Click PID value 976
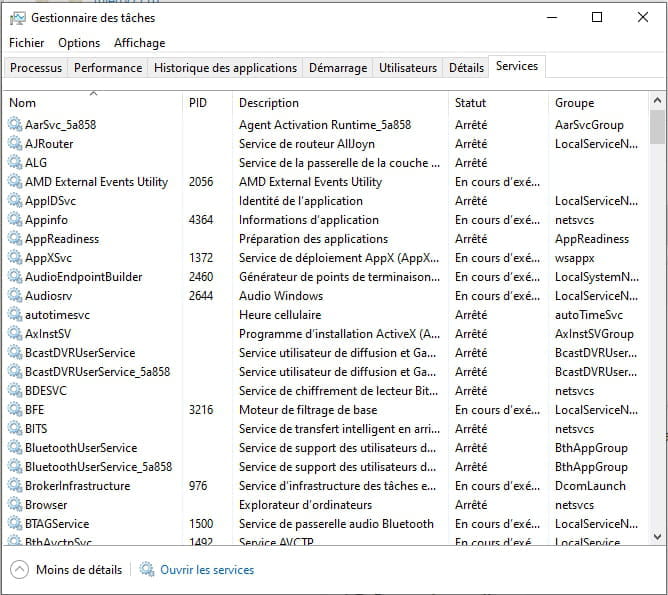This screenshot has height=595, width=668. 198,486
